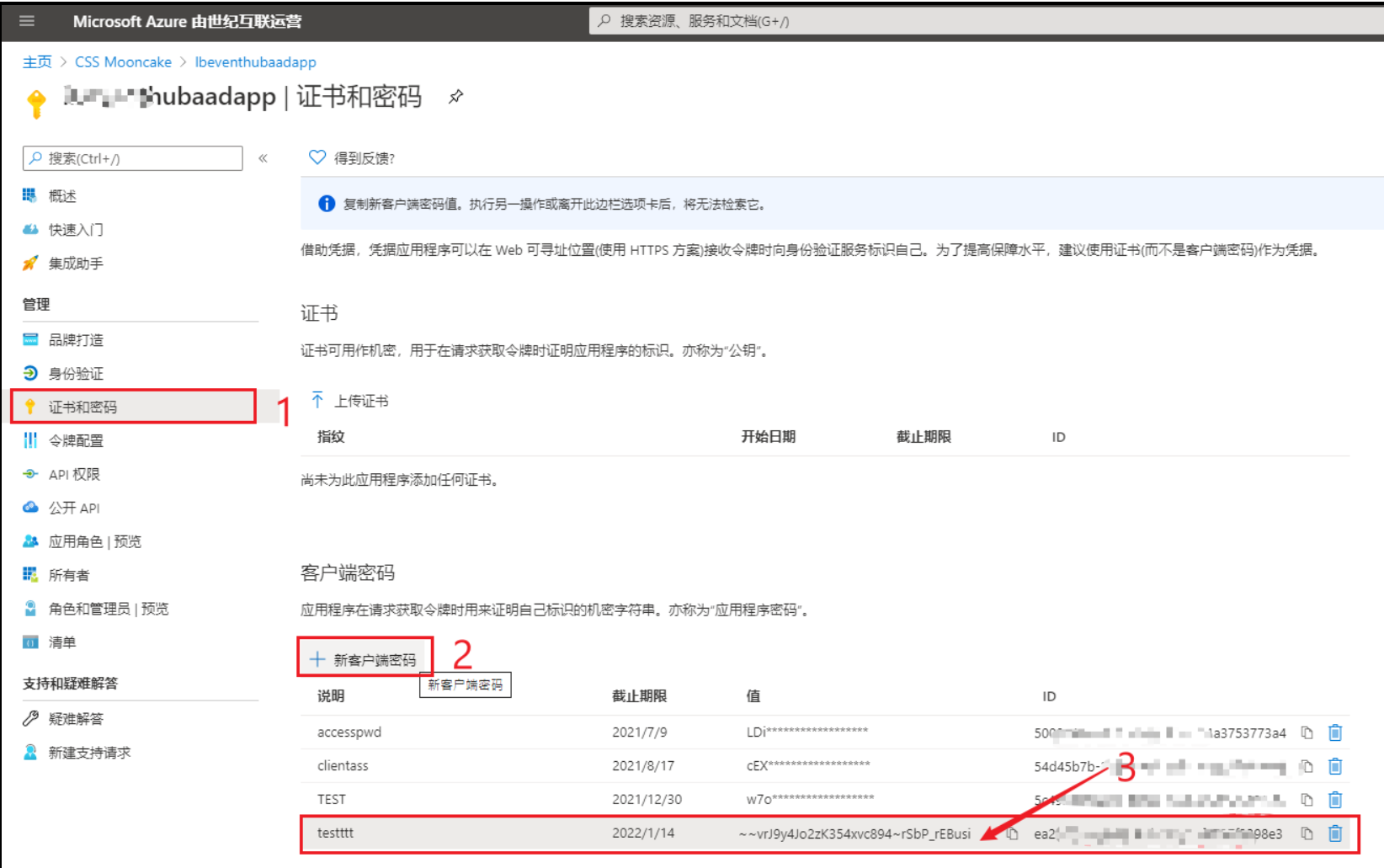The image size is (1384, 868).
Task: Copy the testttt secret value
Action: pos(1013,833)
